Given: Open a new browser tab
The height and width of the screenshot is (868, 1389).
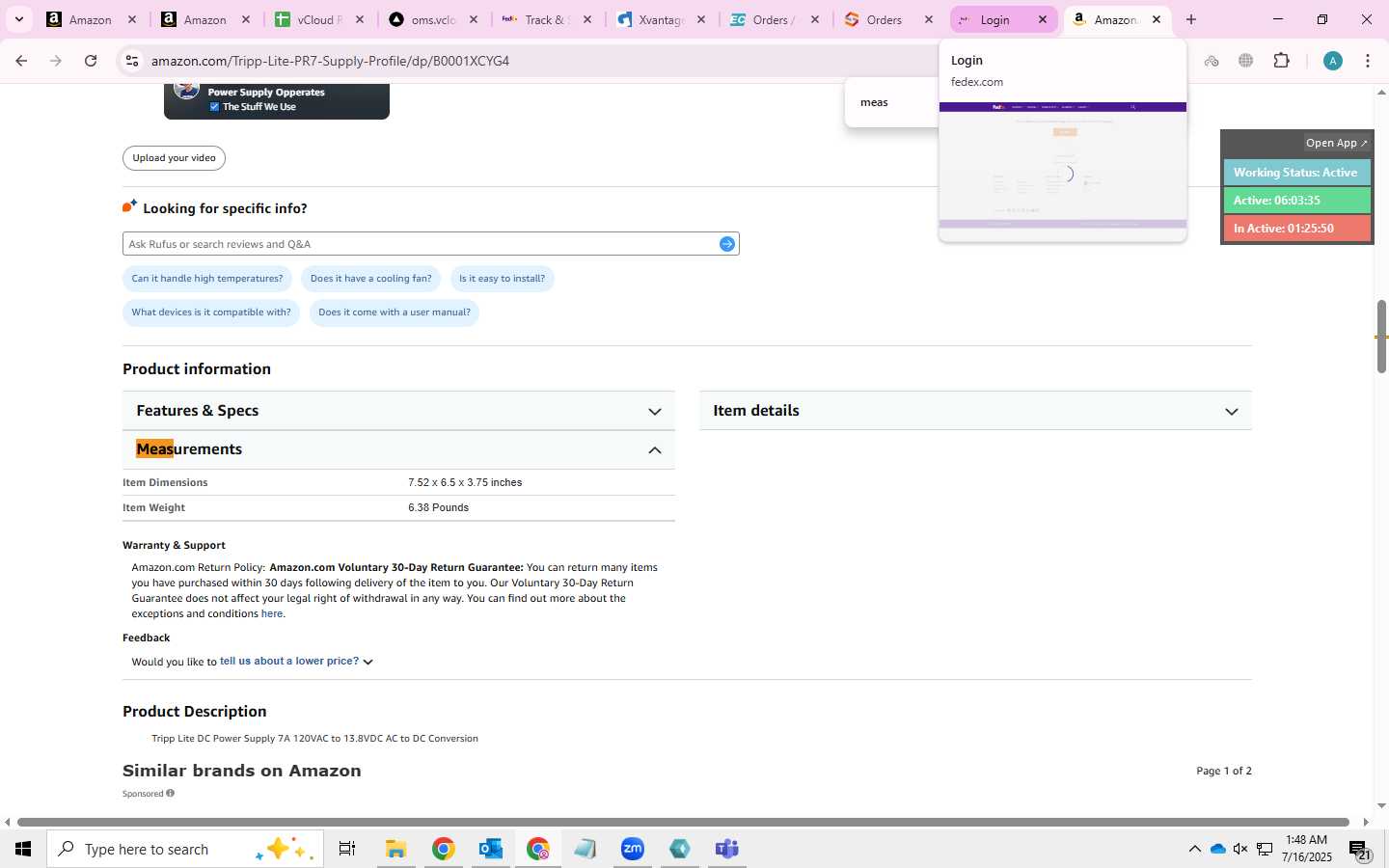Looking at the screenshot, I should tap(1191, 19).
